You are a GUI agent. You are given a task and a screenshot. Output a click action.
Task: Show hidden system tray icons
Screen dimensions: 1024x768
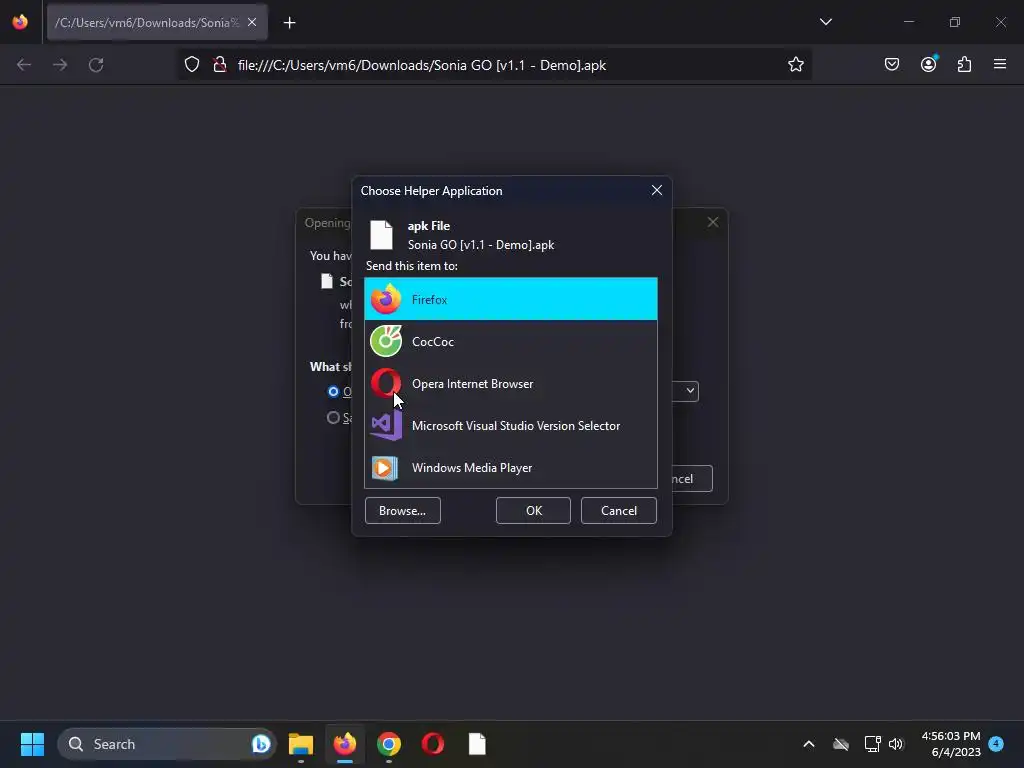pos(808,744)
